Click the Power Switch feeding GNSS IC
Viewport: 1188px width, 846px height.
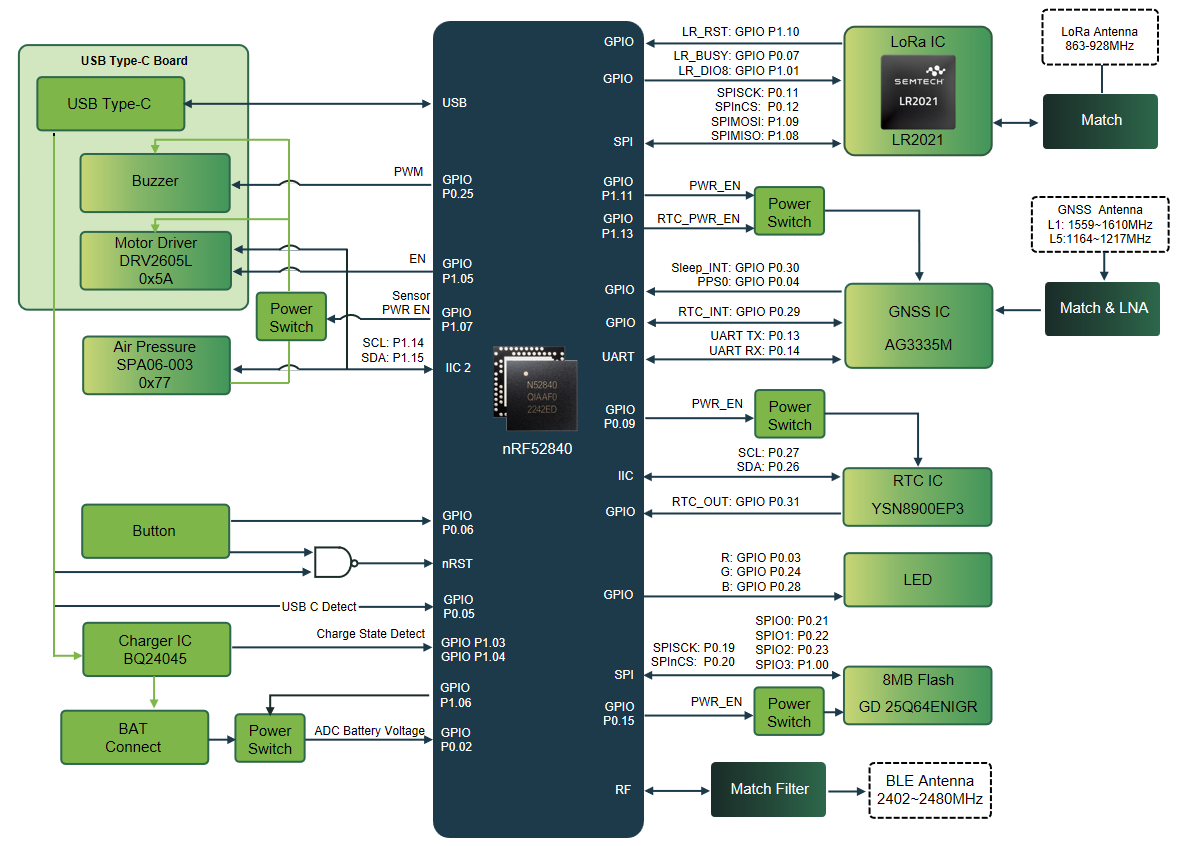coord(789,211)
